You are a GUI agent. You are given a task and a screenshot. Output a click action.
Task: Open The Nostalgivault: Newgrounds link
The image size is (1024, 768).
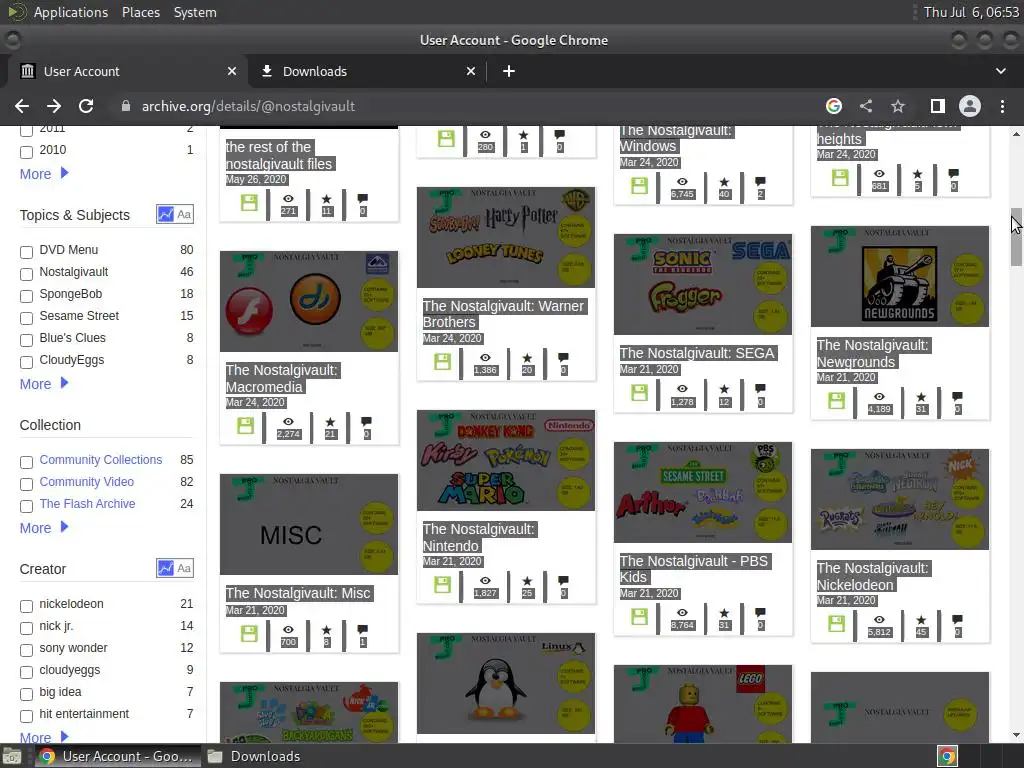pos(872,353)
